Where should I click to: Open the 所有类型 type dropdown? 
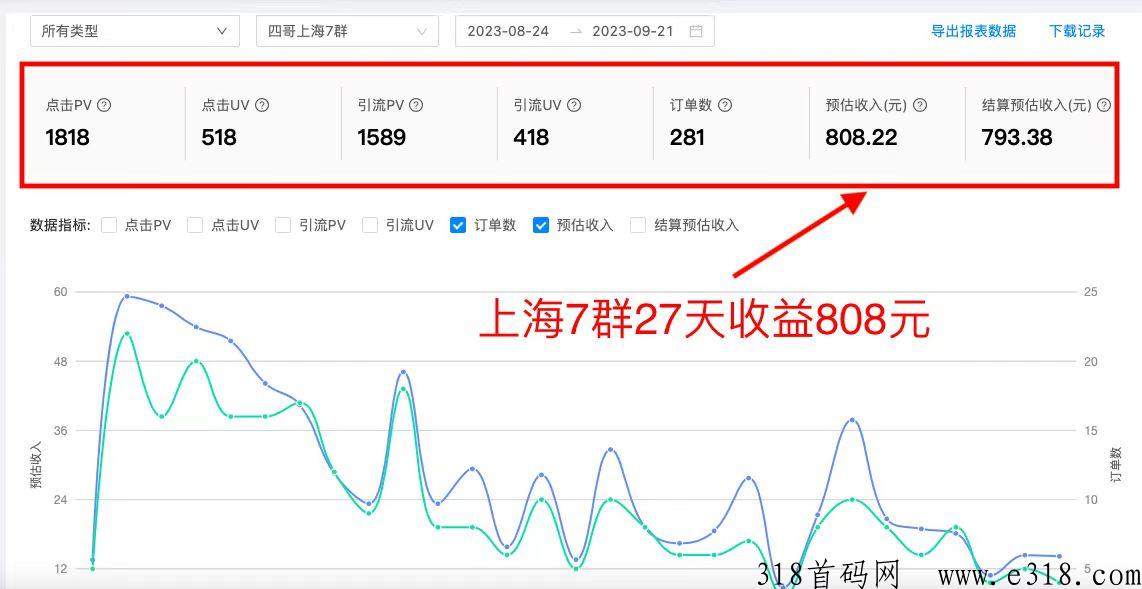tap(135, 31)
